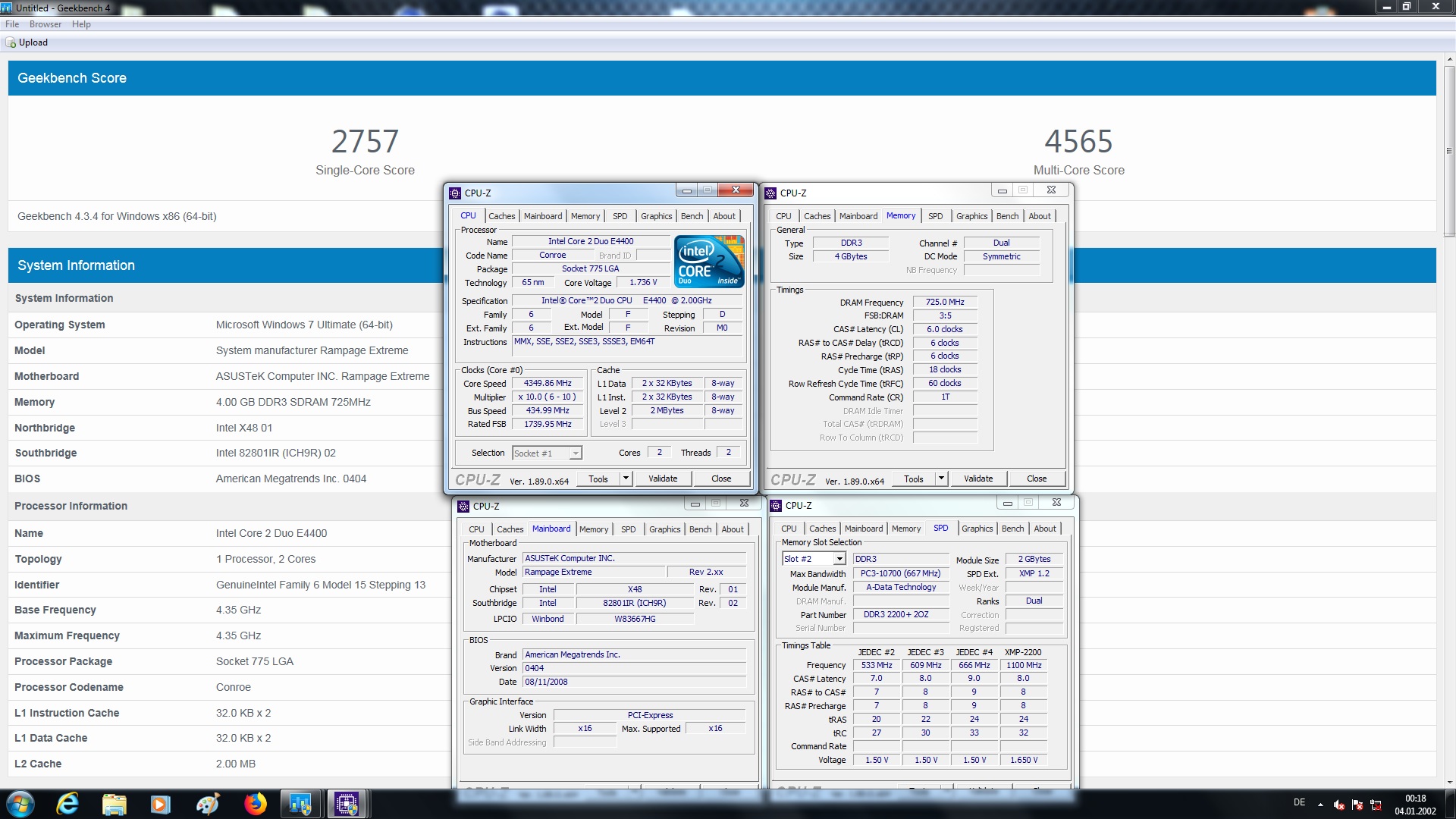Viewport: 1456px width, 819px height.
Task: Click the Rampage Extreme model field
Action: coord(594,573)
